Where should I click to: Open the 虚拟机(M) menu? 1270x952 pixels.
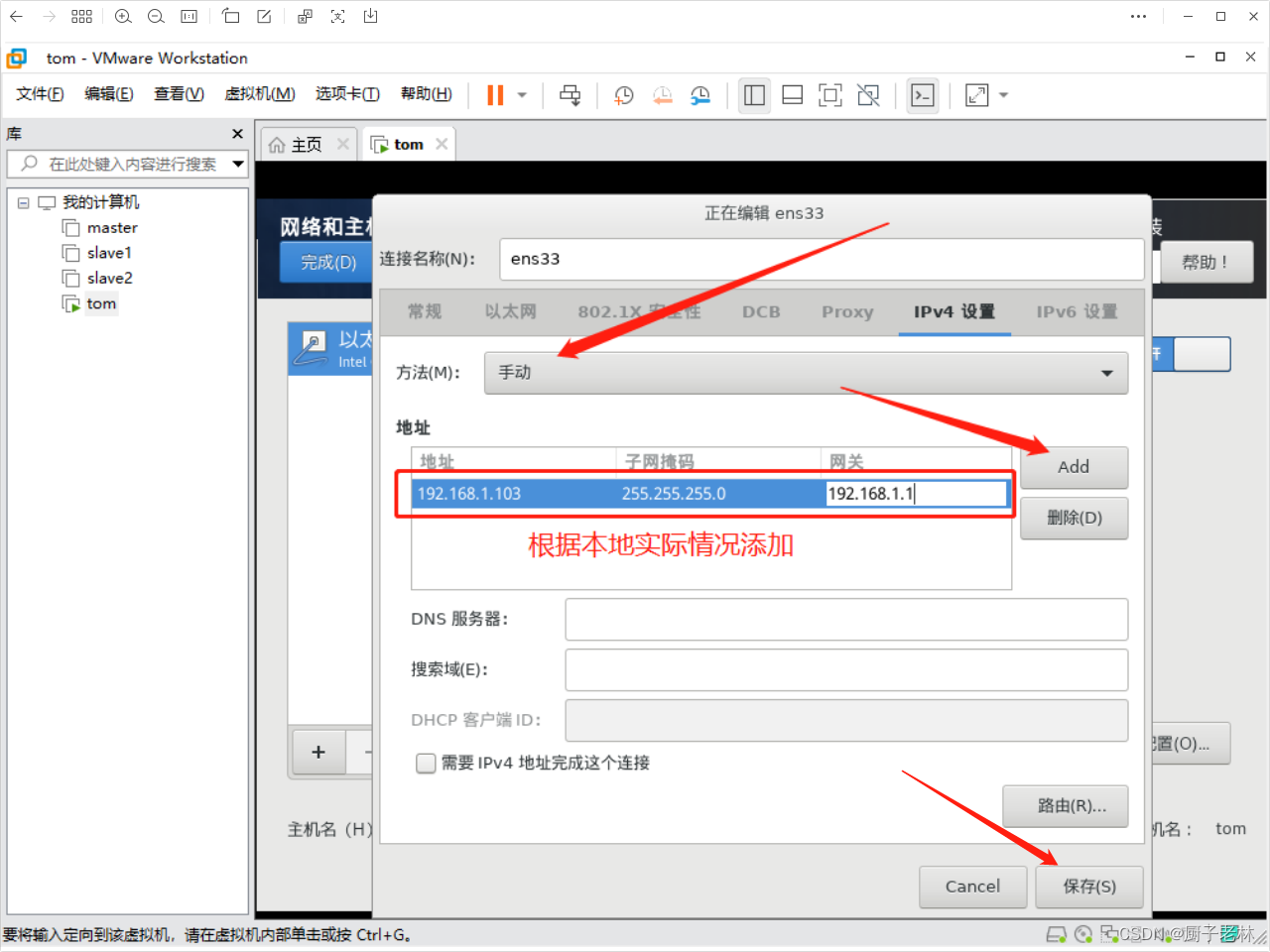tap(260, 94)
